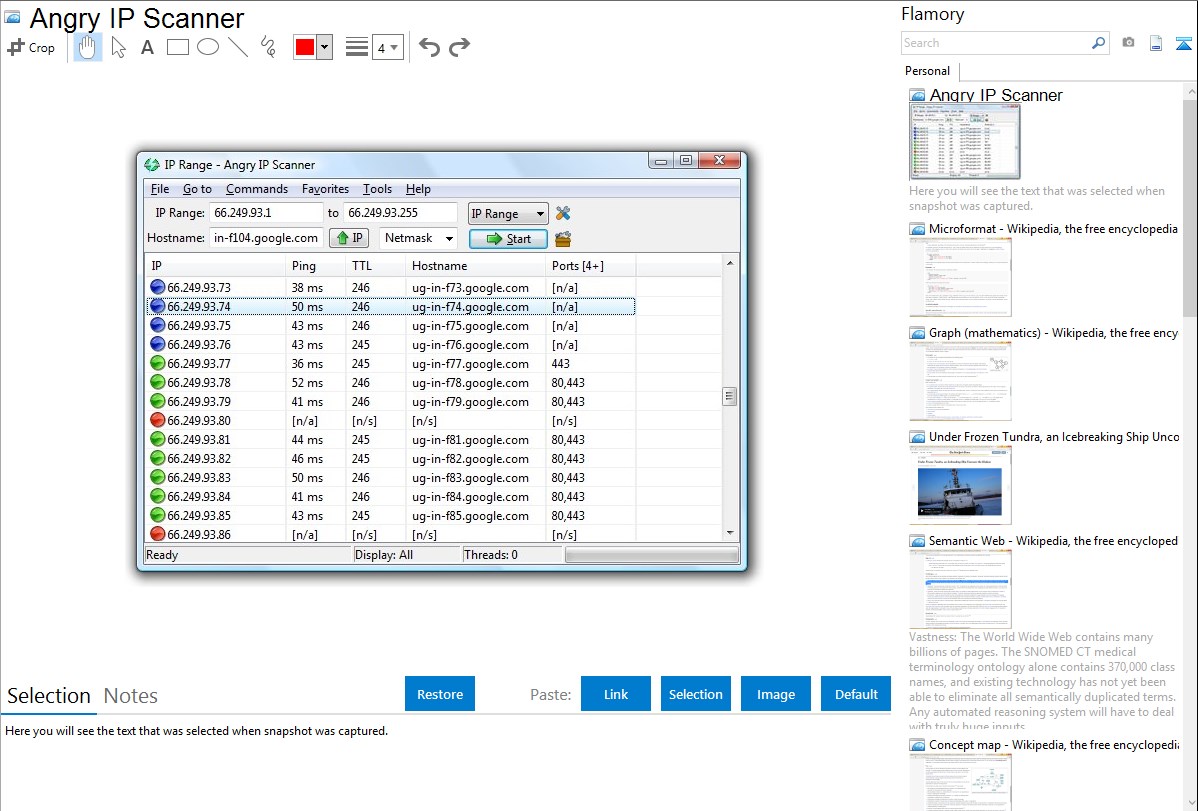Click the blue status icon for 66.249.93.73
The height and width of the screenshot is (811, 1198).
click(157, 287)
